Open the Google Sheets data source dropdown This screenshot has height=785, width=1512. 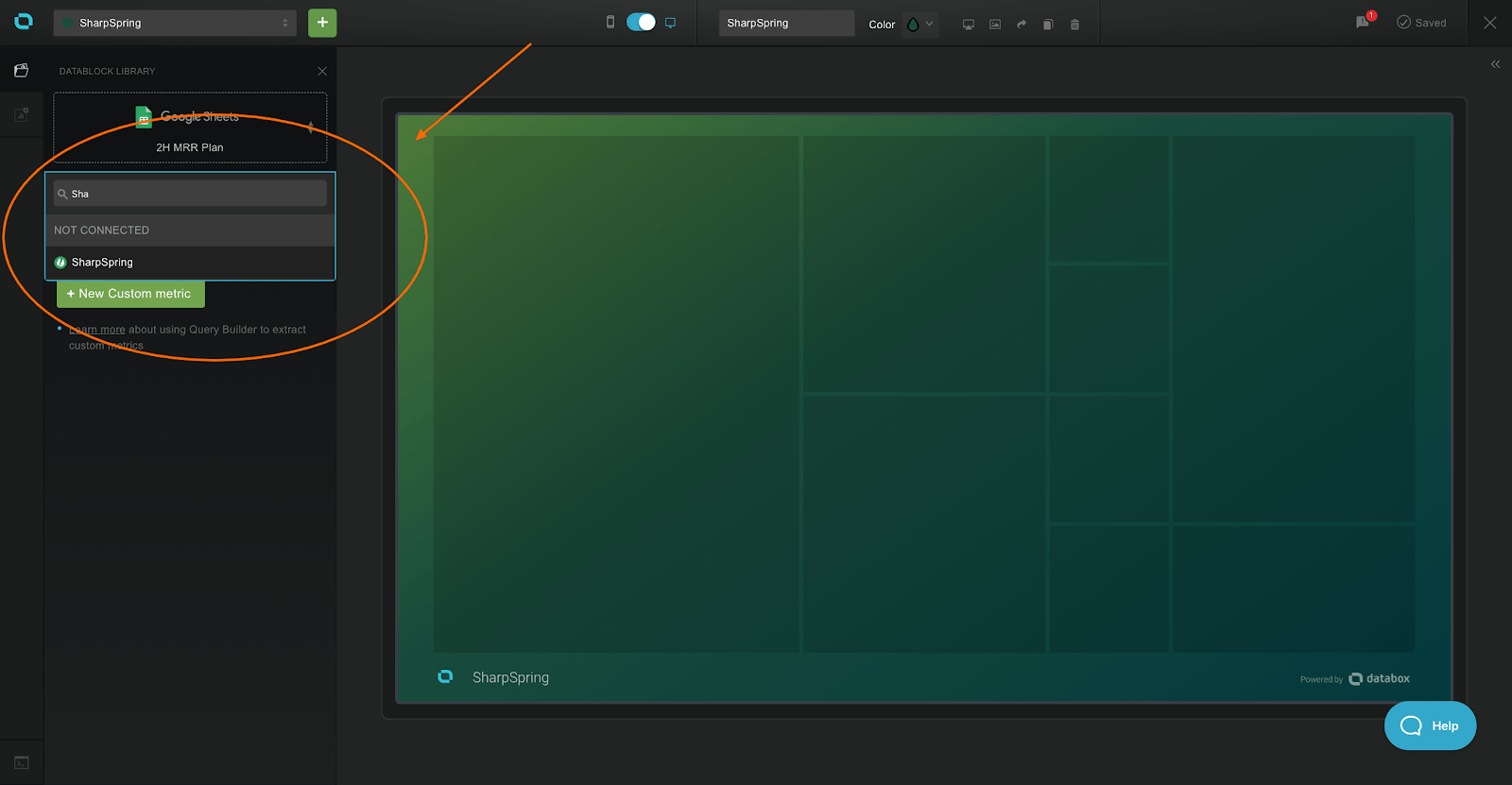click(190, 128)
